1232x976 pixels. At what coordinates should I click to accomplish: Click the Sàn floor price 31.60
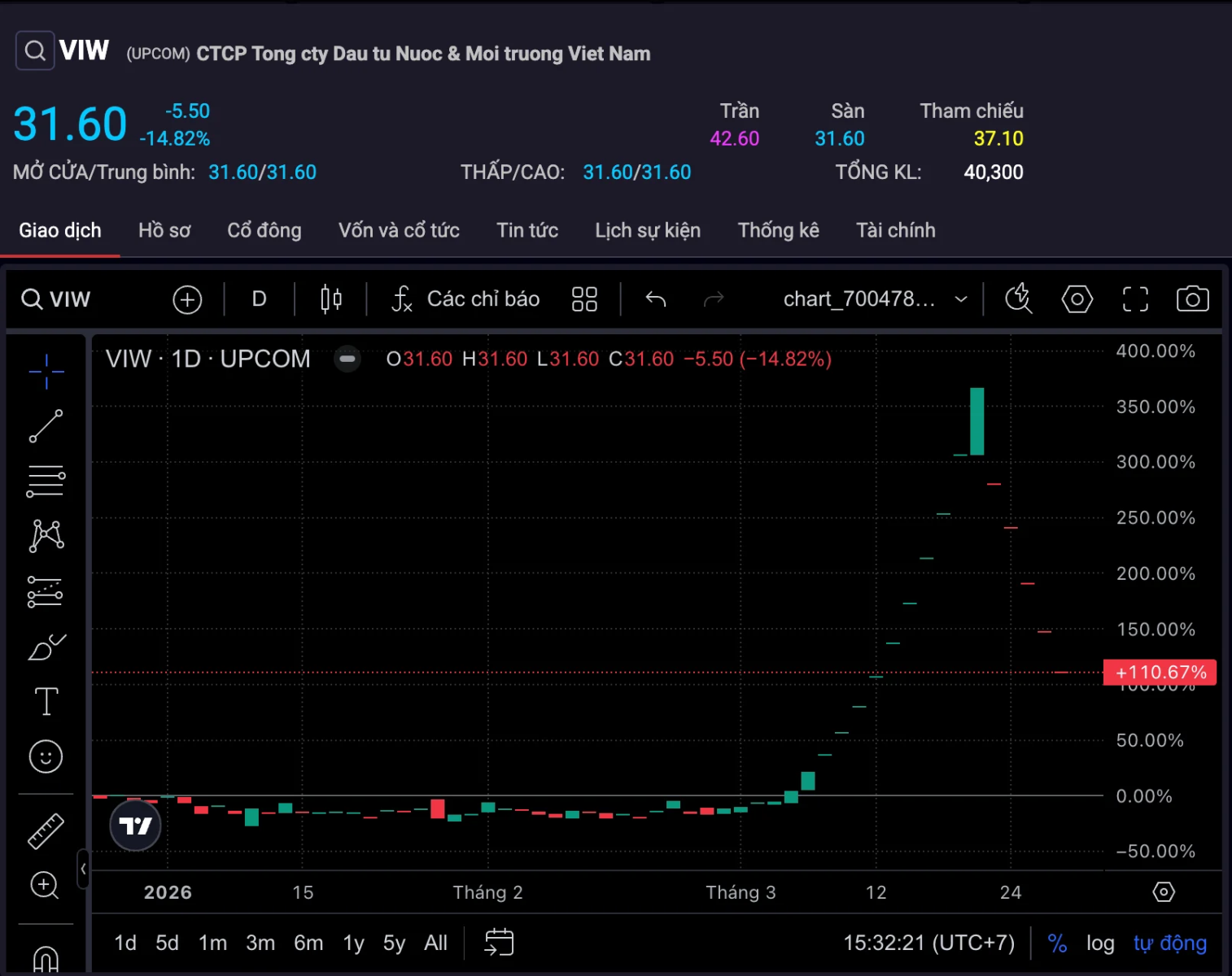840,139
